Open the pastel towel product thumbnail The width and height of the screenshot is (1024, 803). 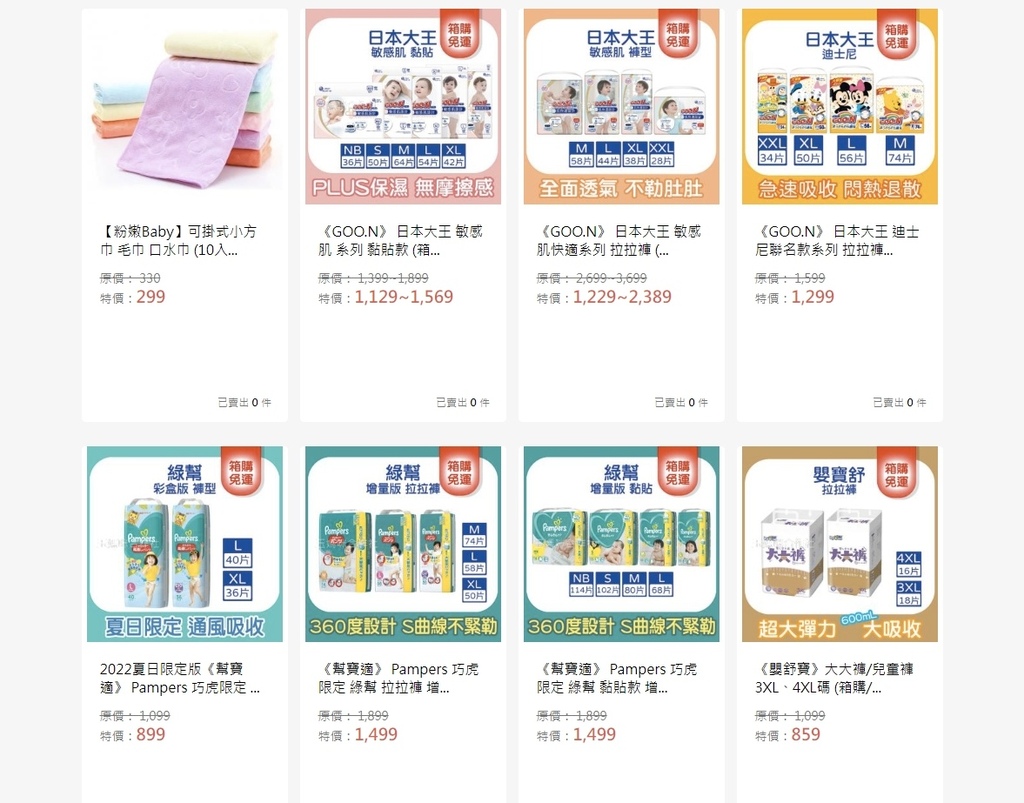pos(185,106)
